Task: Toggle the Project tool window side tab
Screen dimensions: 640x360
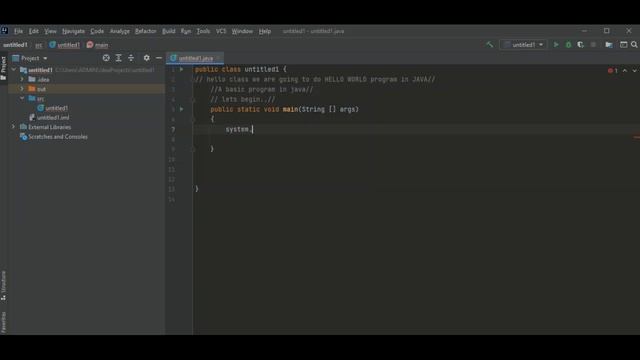Action: 3,68
